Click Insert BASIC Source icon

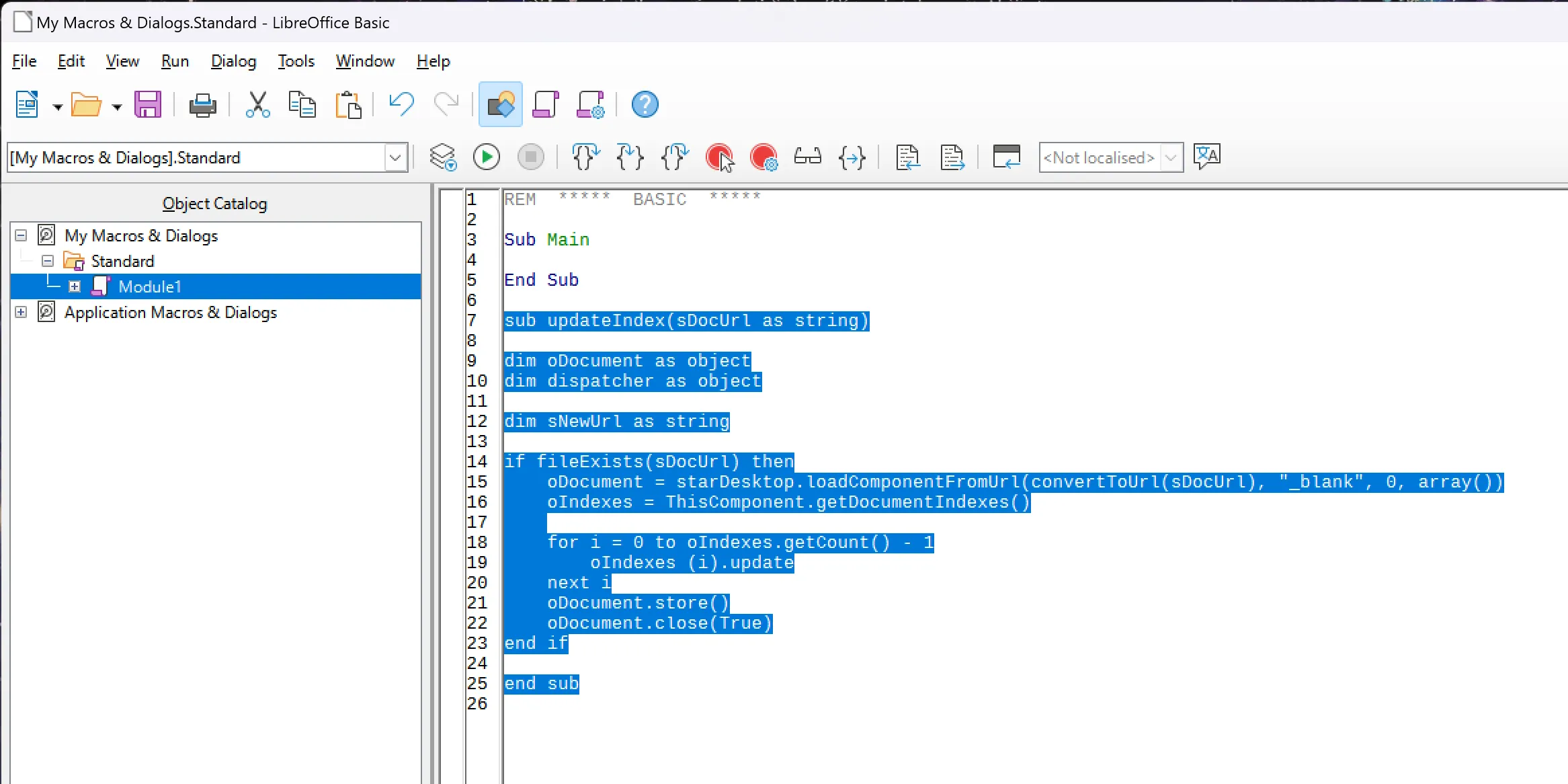[907, 157]
